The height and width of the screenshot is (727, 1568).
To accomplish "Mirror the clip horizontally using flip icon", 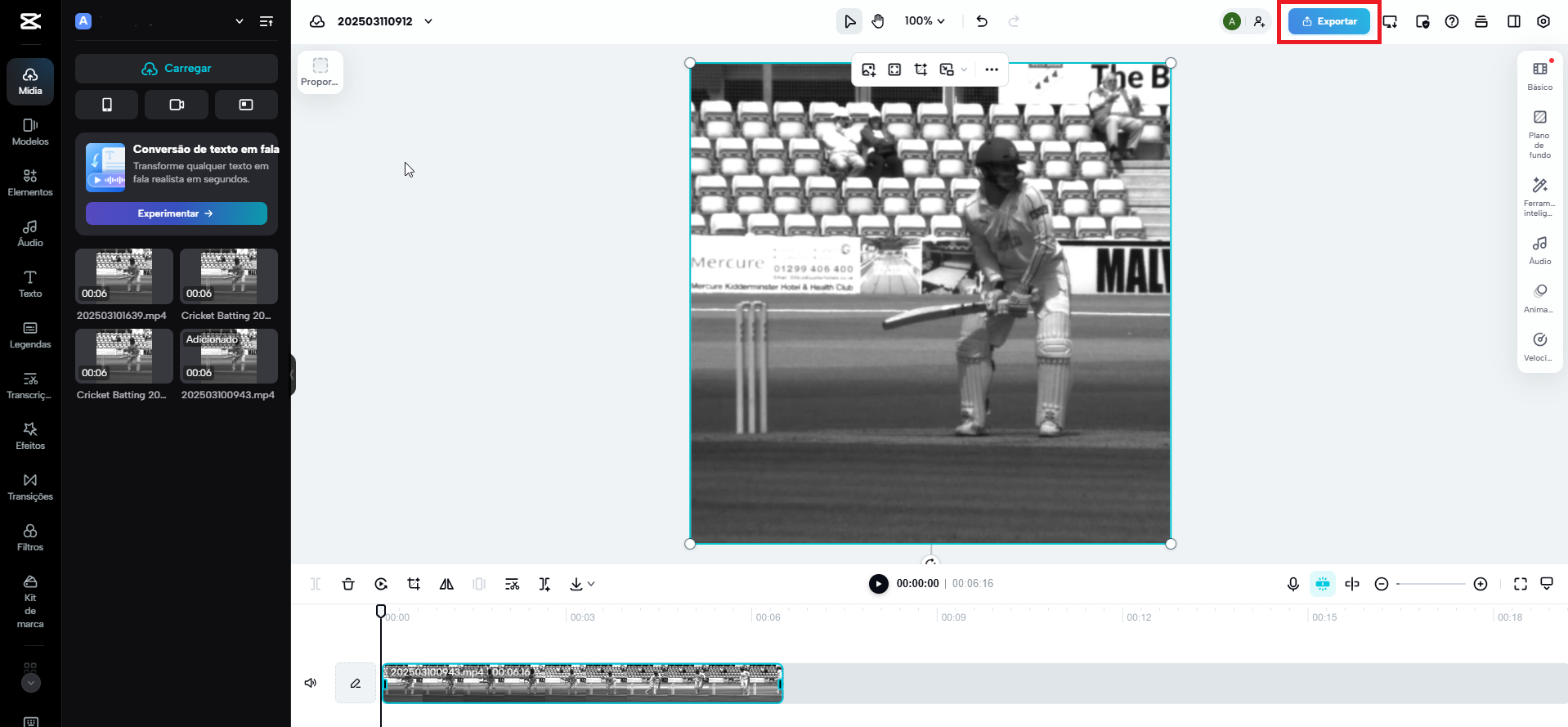I will tap(446, 584).
